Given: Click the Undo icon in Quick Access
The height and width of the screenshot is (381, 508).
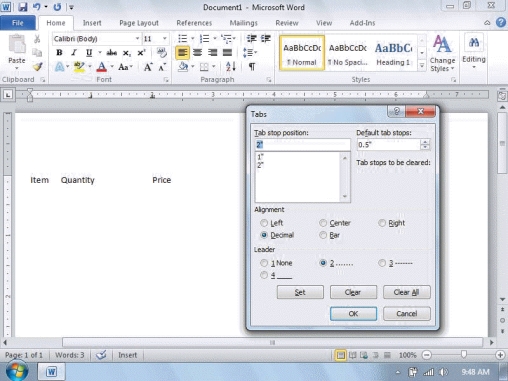Looking at the screenshot, I should [36, 7].
